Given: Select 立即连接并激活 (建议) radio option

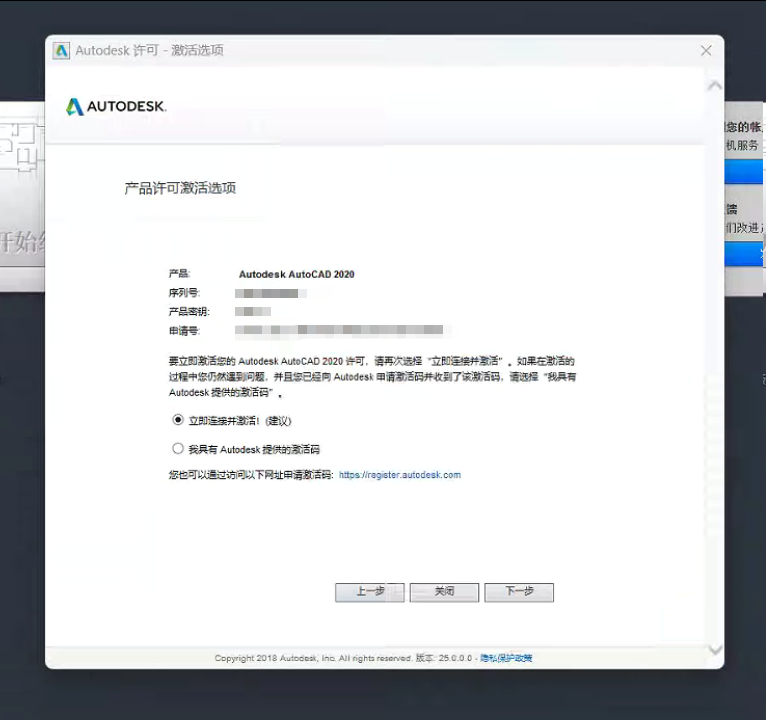Looking at the screenshot, I should coord(178,420).
